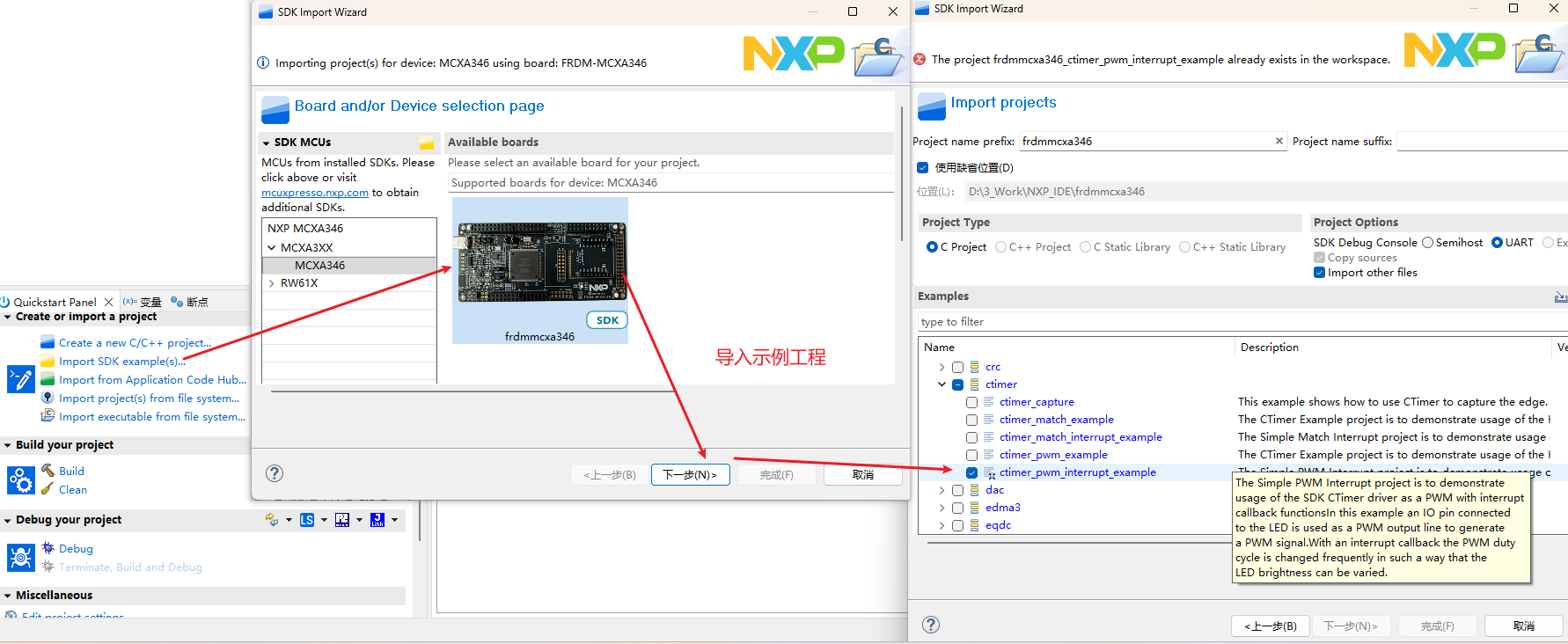Viewport: 1568px width, 644px height.
Task: Uncheck the ctimer_pwm_interrupt_example checkbox
Action: [x=971, y=472]
